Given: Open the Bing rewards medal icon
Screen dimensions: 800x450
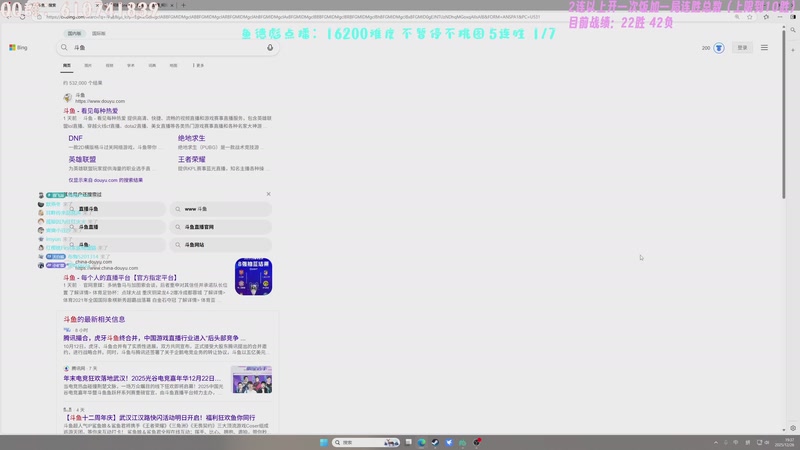Looking at the screenshot, I should click(x=719, y=48).
